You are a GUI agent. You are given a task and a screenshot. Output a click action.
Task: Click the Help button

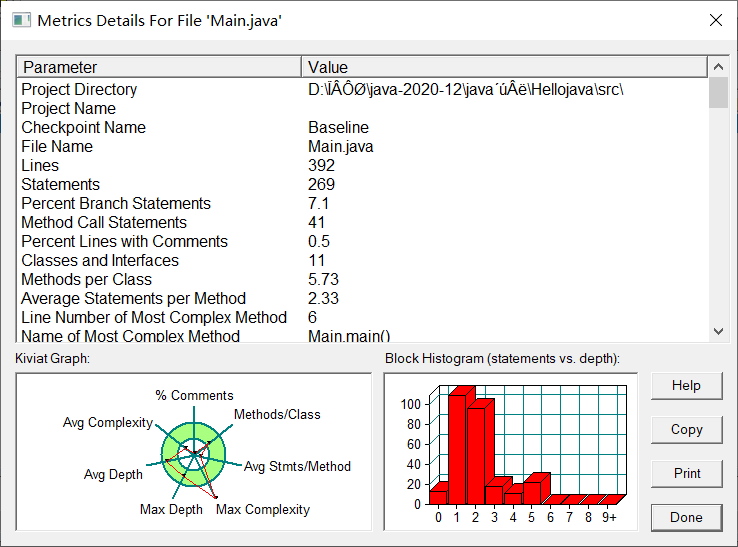pyautogui.click(x=686, y=386)
